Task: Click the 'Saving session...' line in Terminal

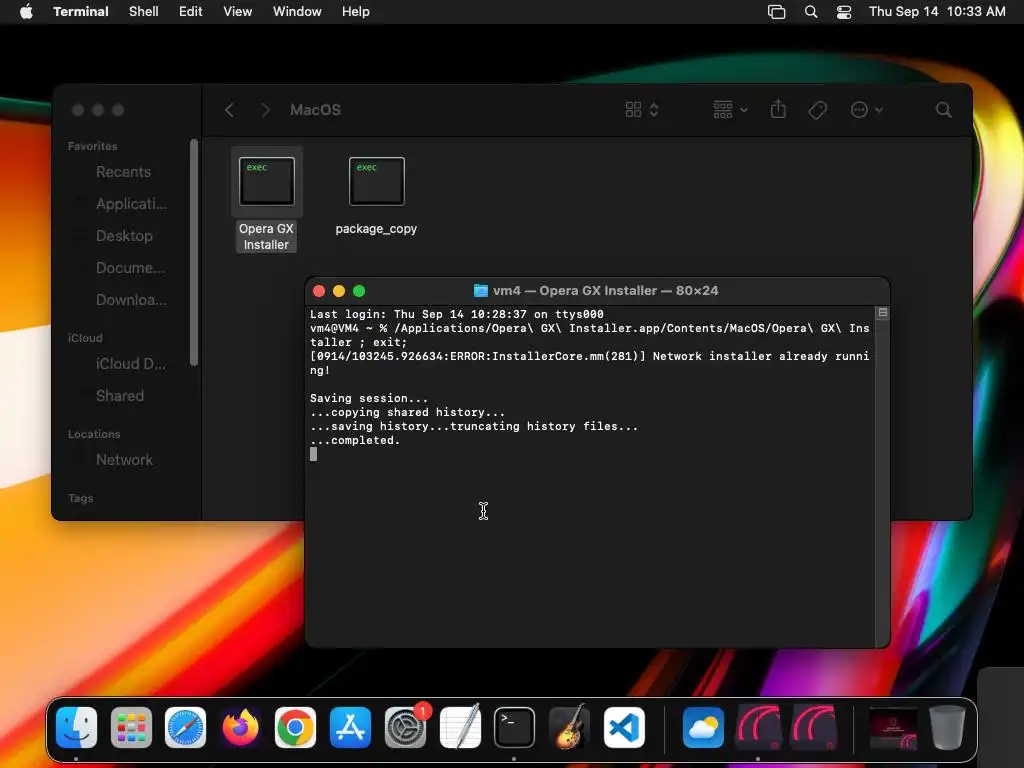Action: 369,398
